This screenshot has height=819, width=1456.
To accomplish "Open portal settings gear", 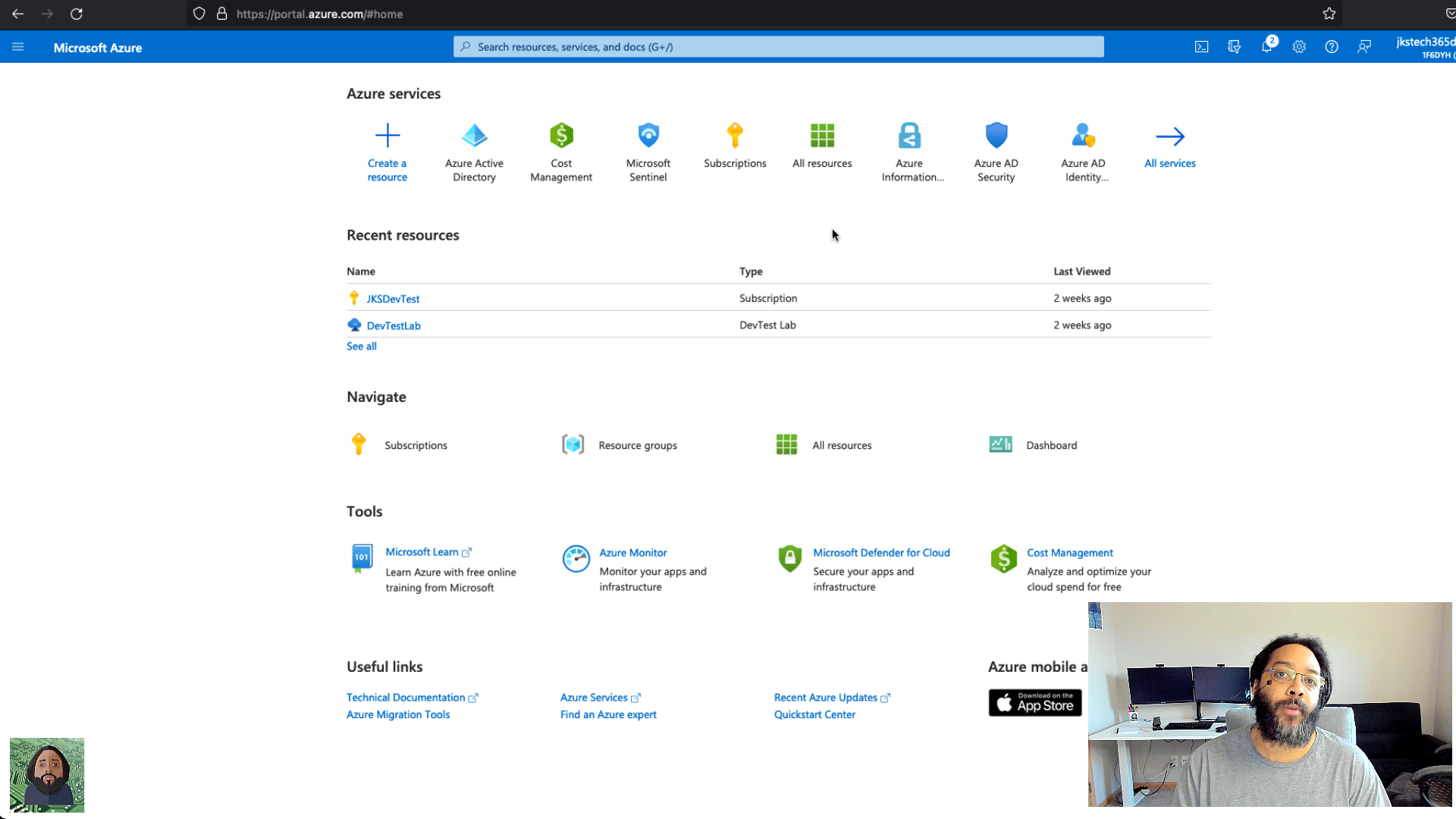I will (1299, 47).
